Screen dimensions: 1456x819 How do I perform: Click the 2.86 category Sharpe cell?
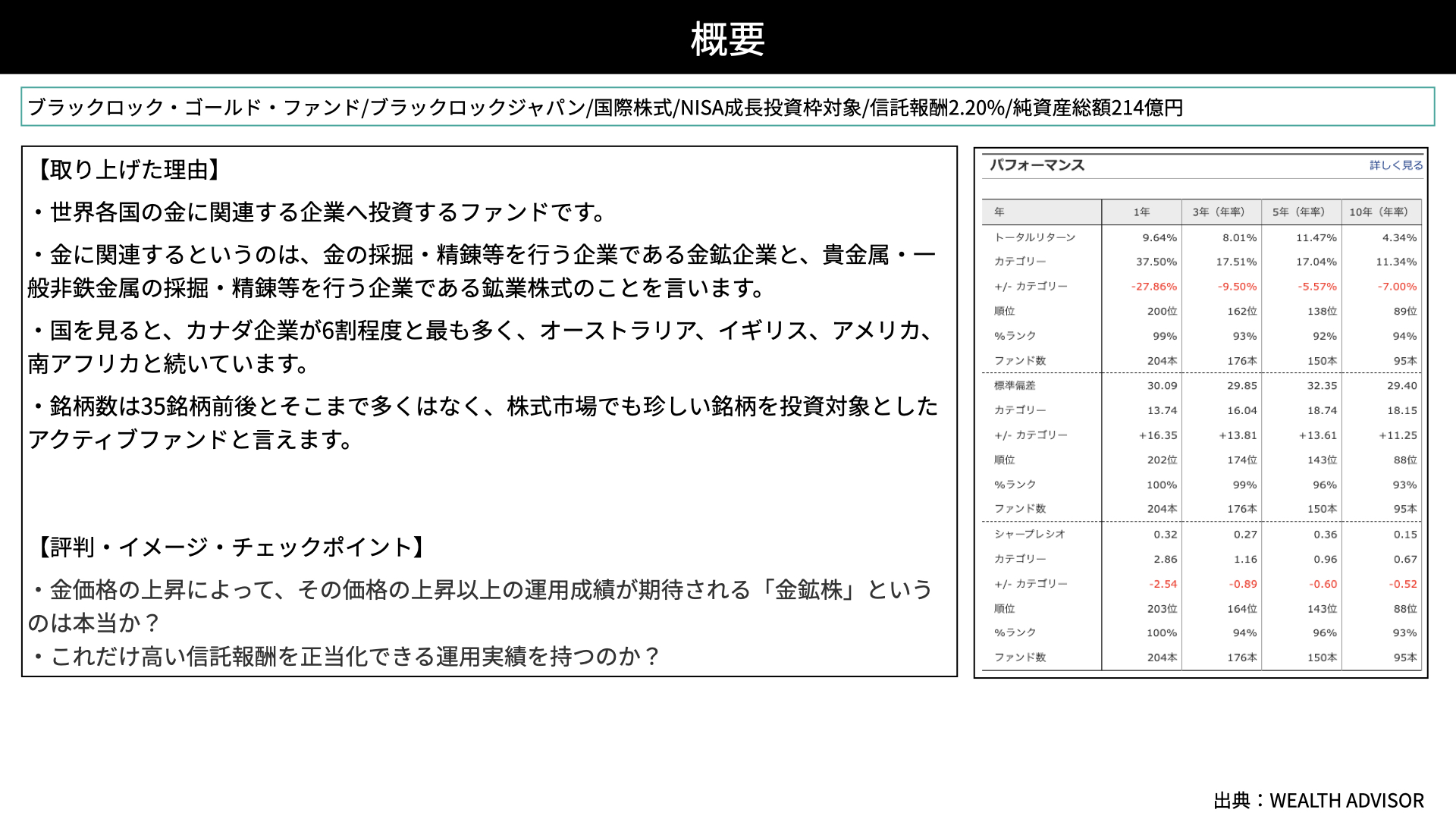click(1166, 559)
